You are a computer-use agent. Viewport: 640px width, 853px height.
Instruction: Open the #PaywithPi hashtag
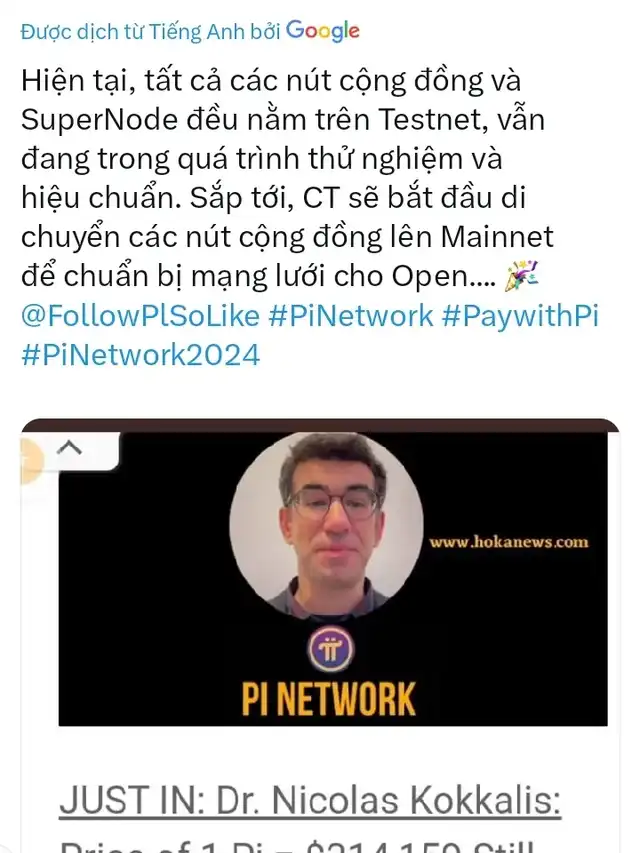click(520, 316)
